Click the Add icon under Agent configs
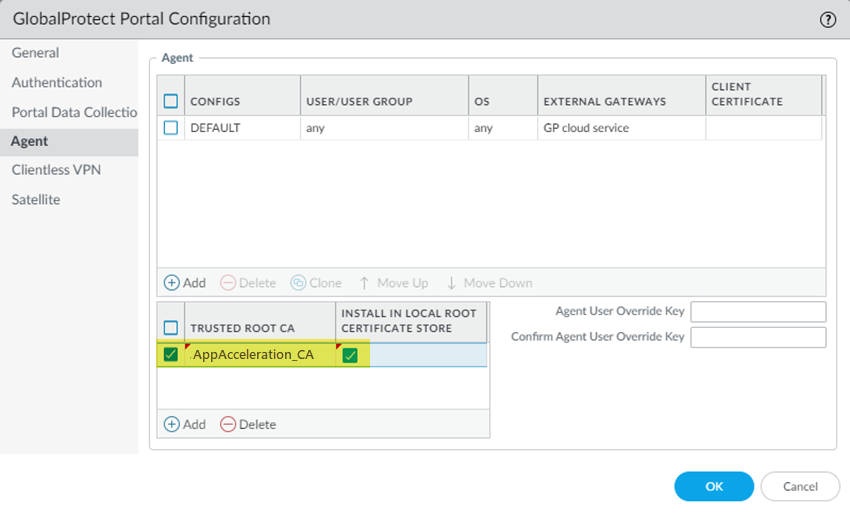Image resolution: width=850 pixels, height=513 pixels. pyautogui.click(x=172, y=283)
